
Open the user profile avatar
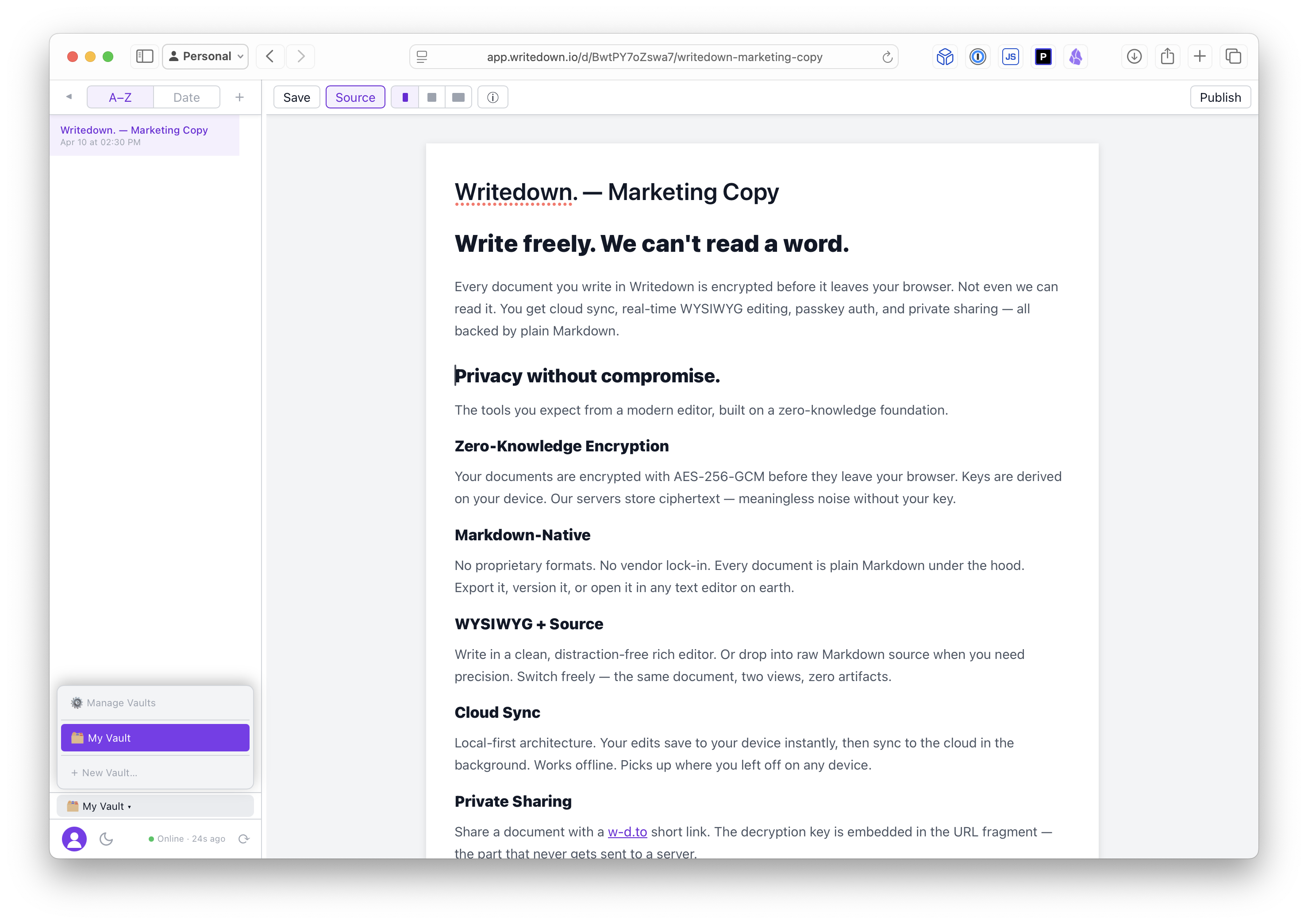(x=74, y=839)
